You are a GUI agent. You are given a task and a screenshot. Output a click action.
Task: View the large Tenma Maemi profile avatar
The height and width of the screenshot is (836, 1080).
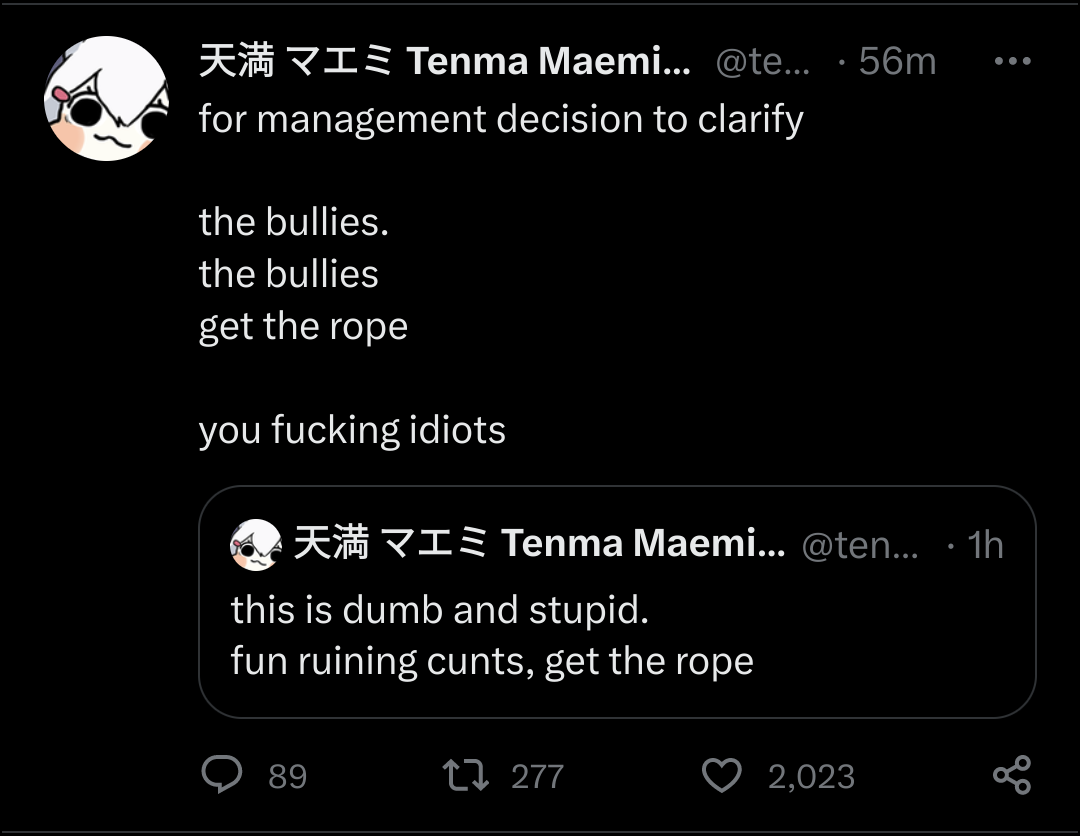[x=106, y=98]
